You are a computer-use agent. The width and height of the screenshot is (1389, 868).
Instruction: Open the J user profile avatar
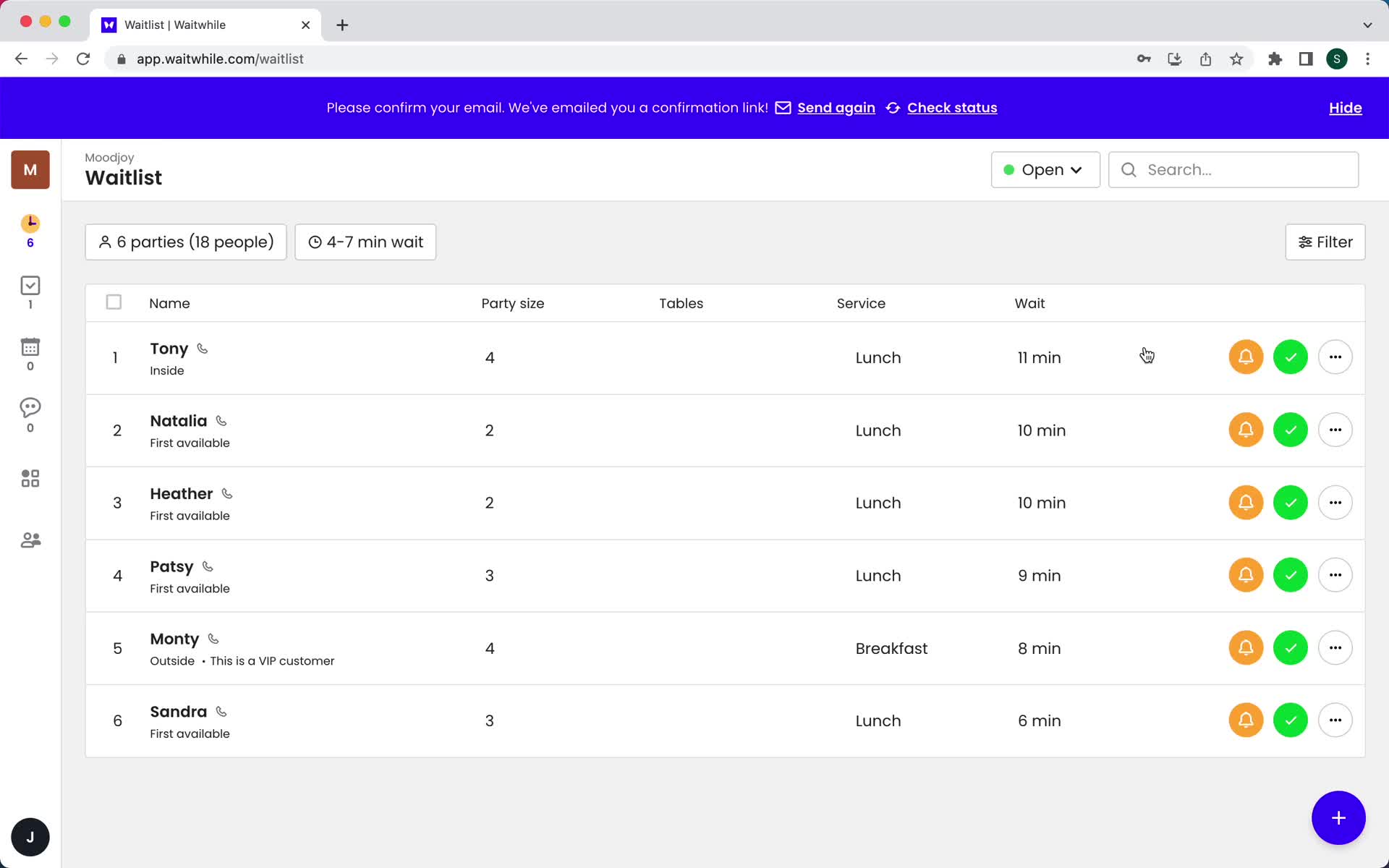(x=30, y=837)
